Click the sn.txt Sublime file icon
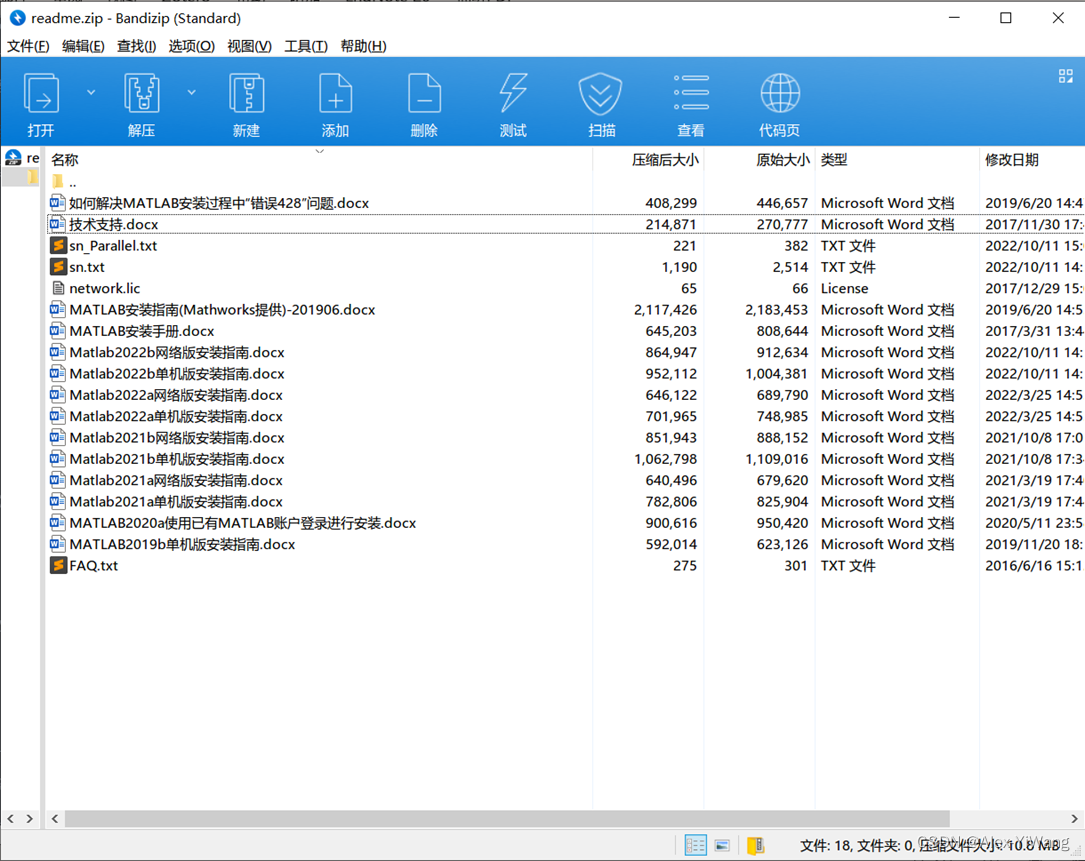Viewport: 1085px width, 861px height. click(x=58, y=266)
